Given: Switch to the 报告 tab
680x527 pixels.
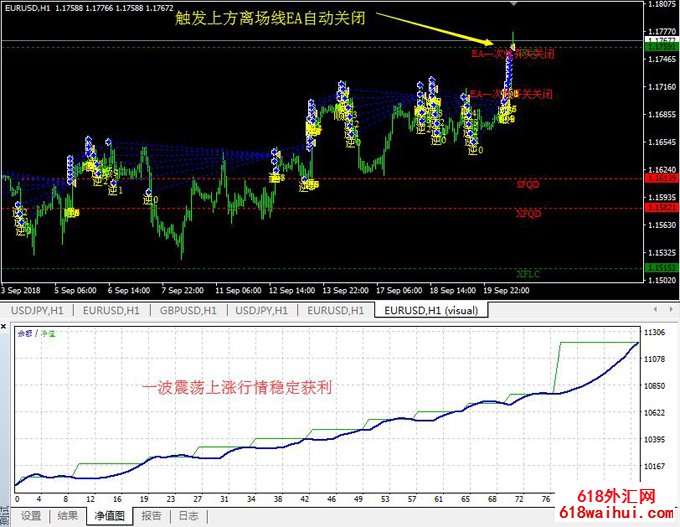Looking at the screenshot, I should coord(151,516).
